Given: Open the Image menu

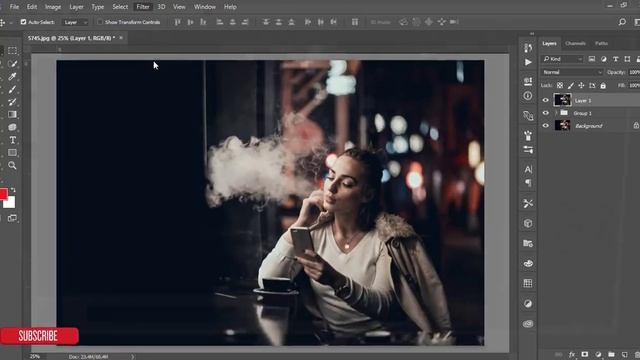Looking at the screenshot, I should [x=53, y=7].
